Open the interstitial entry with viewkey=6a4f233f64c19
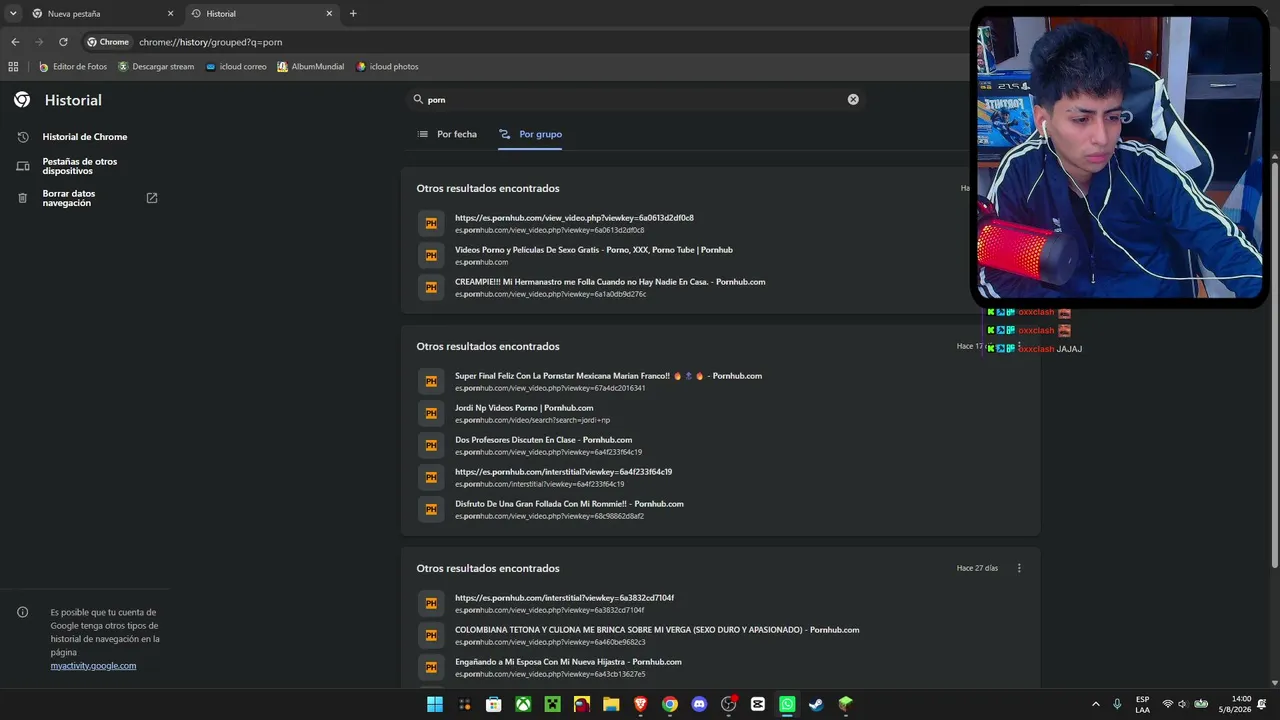 coord(563,472)
